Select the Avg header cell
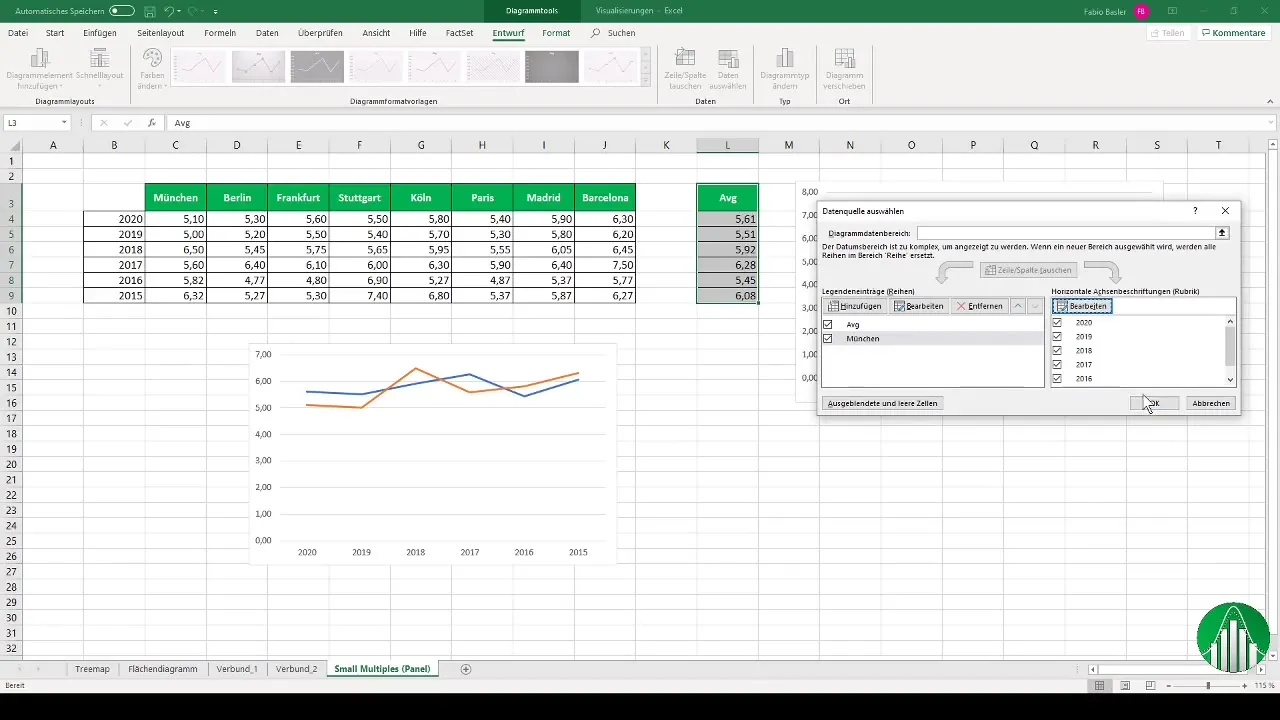This screenshot has width=1280, height=720. (x=728, y=198)
